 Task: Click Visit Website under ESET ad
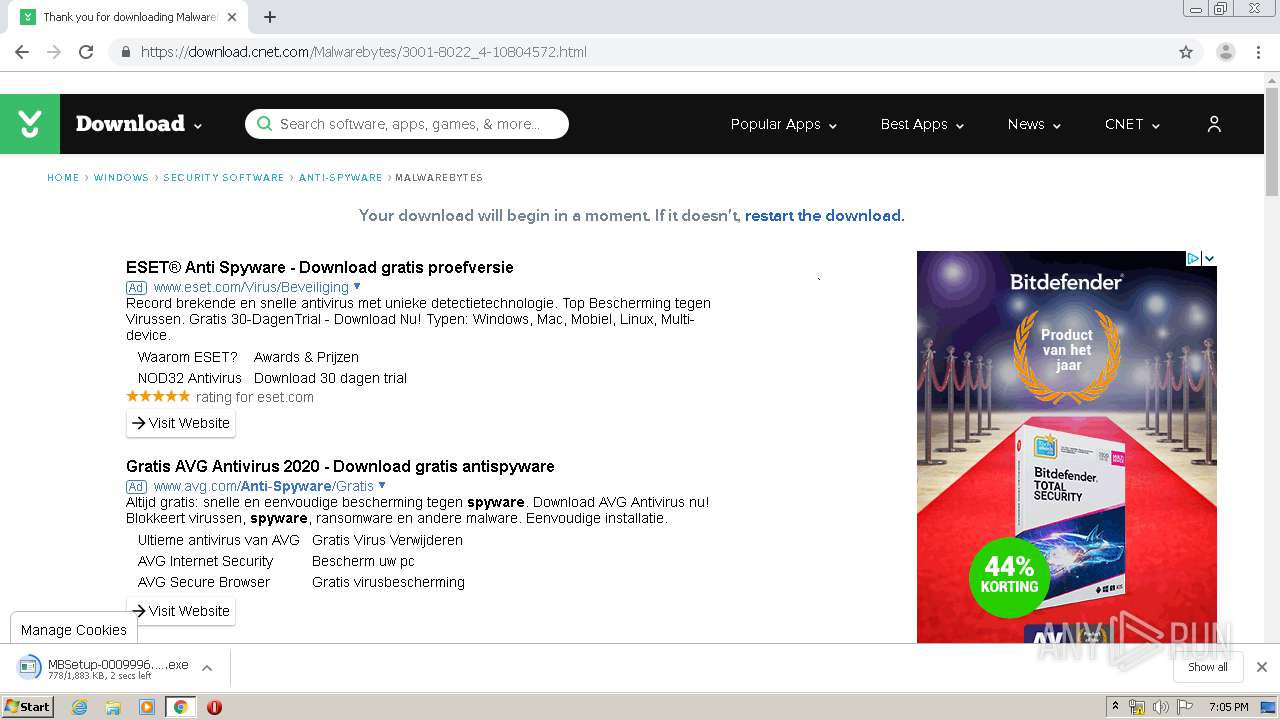(181, 423)
